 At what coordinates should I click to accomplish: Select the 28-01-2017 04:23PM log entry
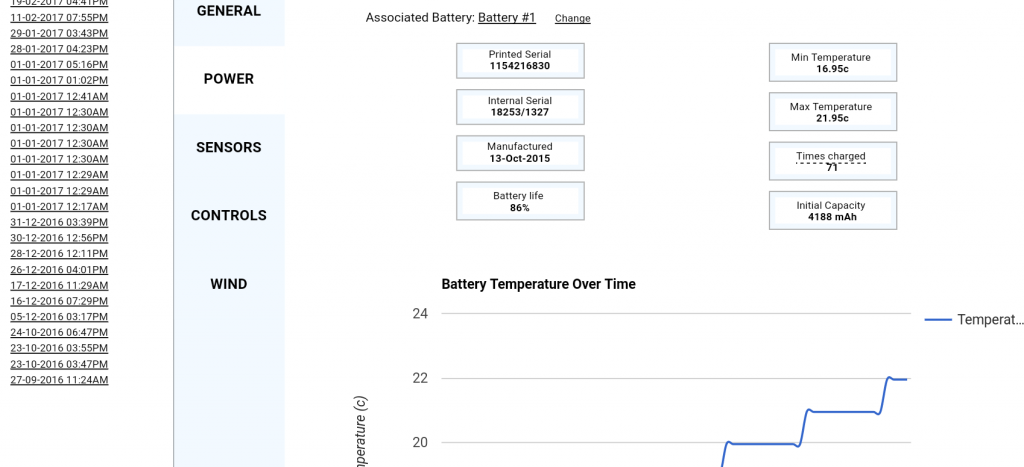point(59,49)
